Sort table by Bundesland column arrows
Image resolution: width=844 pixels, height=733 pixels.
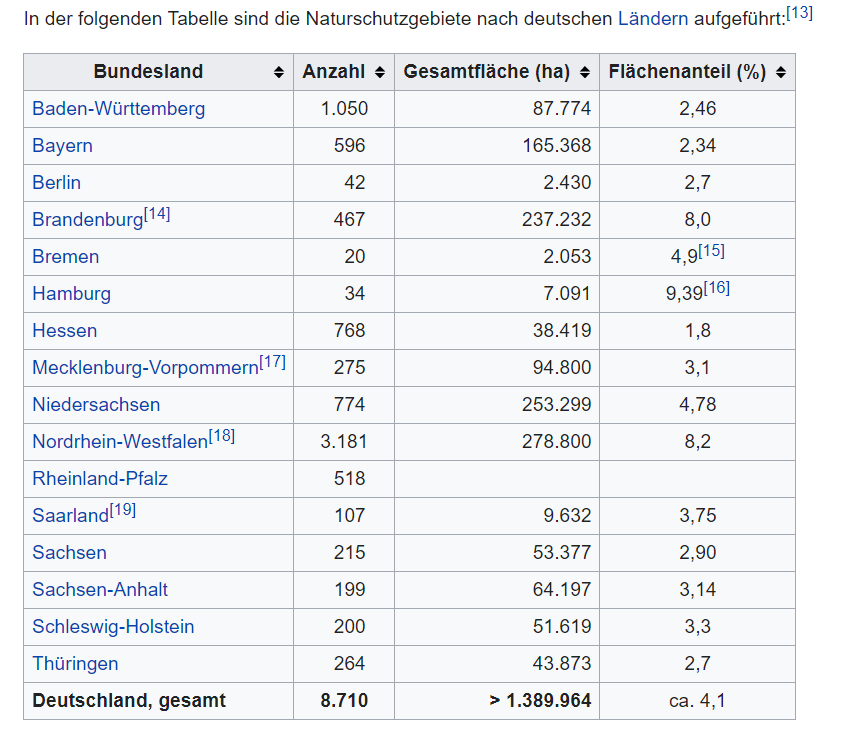(278, 73)
